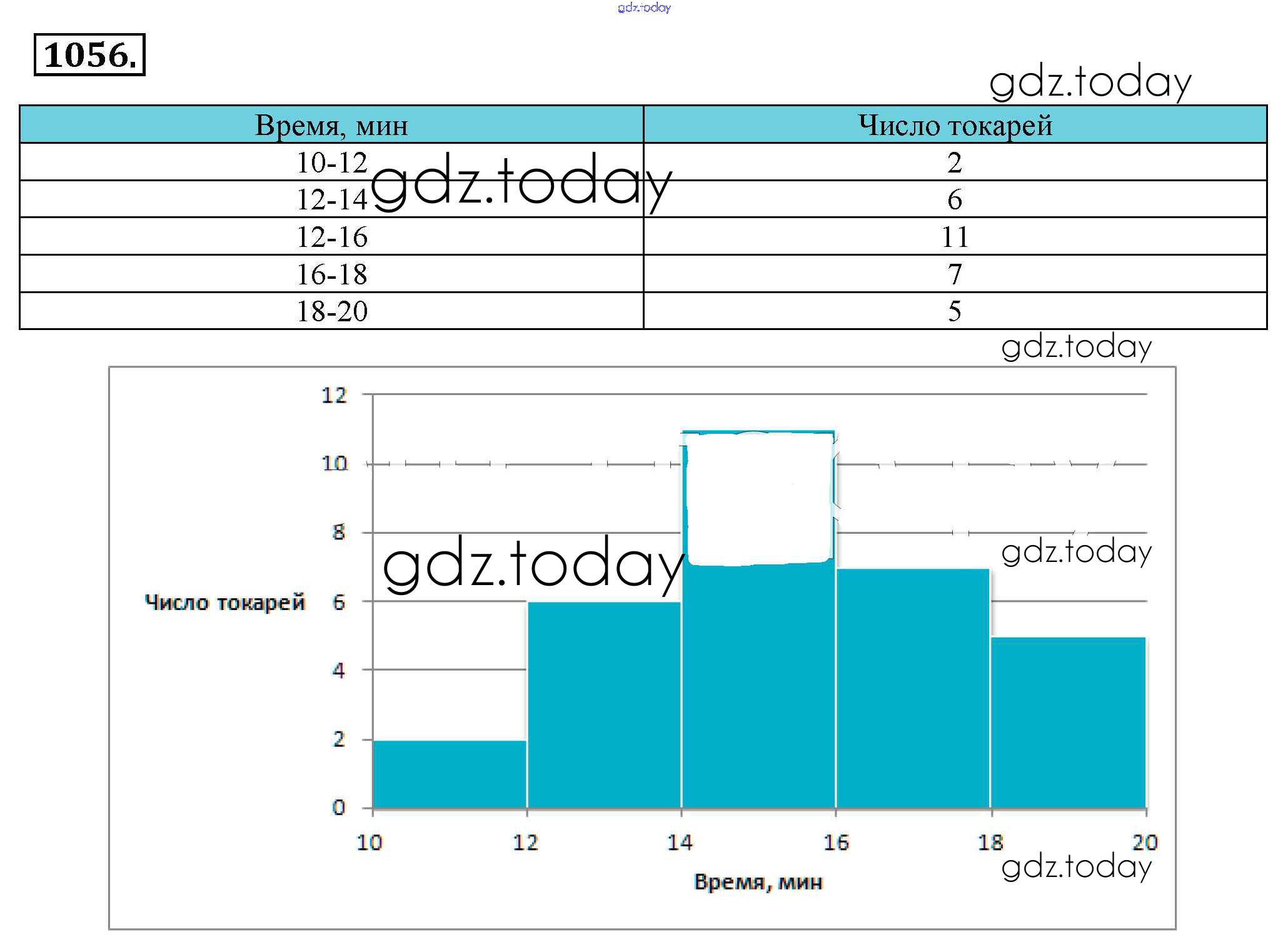Click the histogram bar for 12-14 minutes
This screenshot has height=942, width=1288.
(x=604, y=705)
